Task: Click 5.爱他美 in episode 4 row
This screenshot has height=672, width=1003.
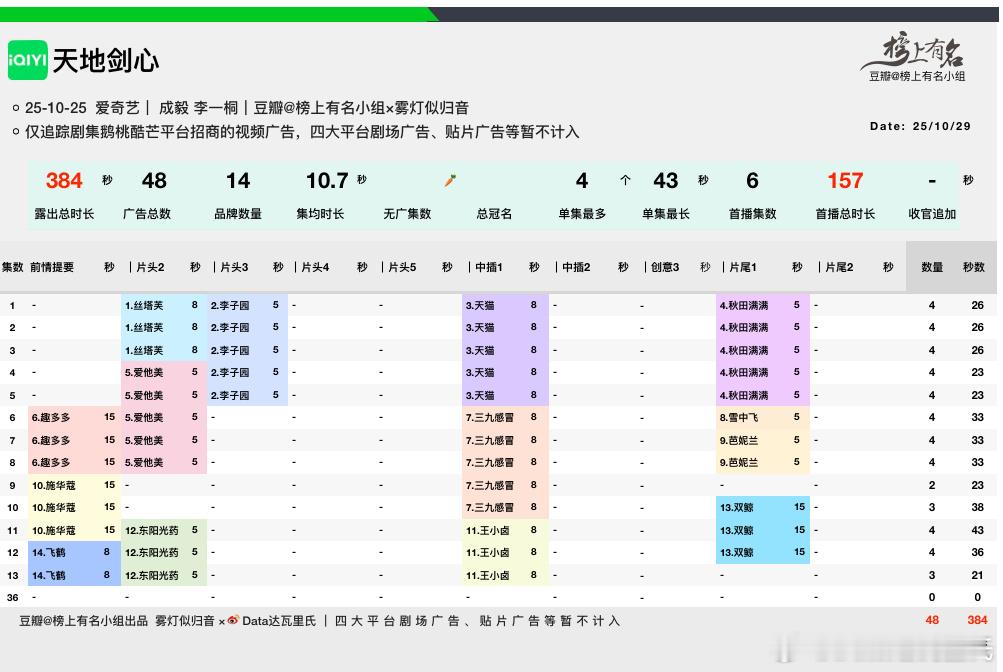Action: coord(144,372)
